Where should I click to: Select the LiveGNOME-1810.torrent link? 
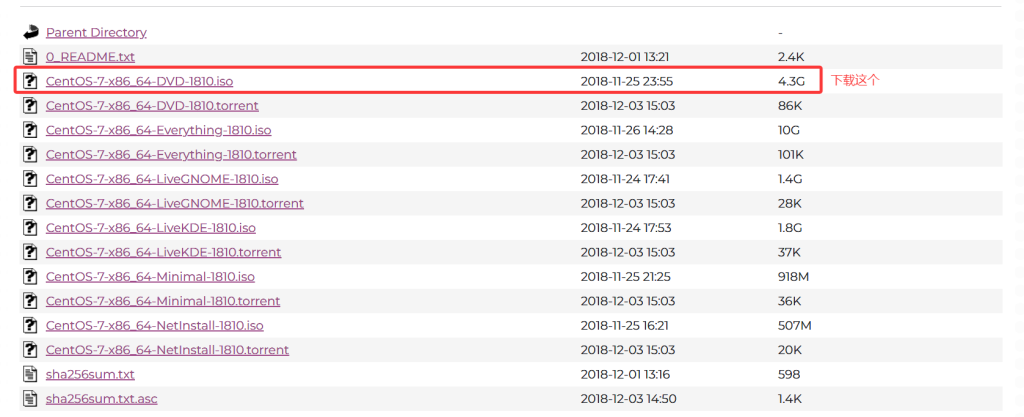click(174, 203)
